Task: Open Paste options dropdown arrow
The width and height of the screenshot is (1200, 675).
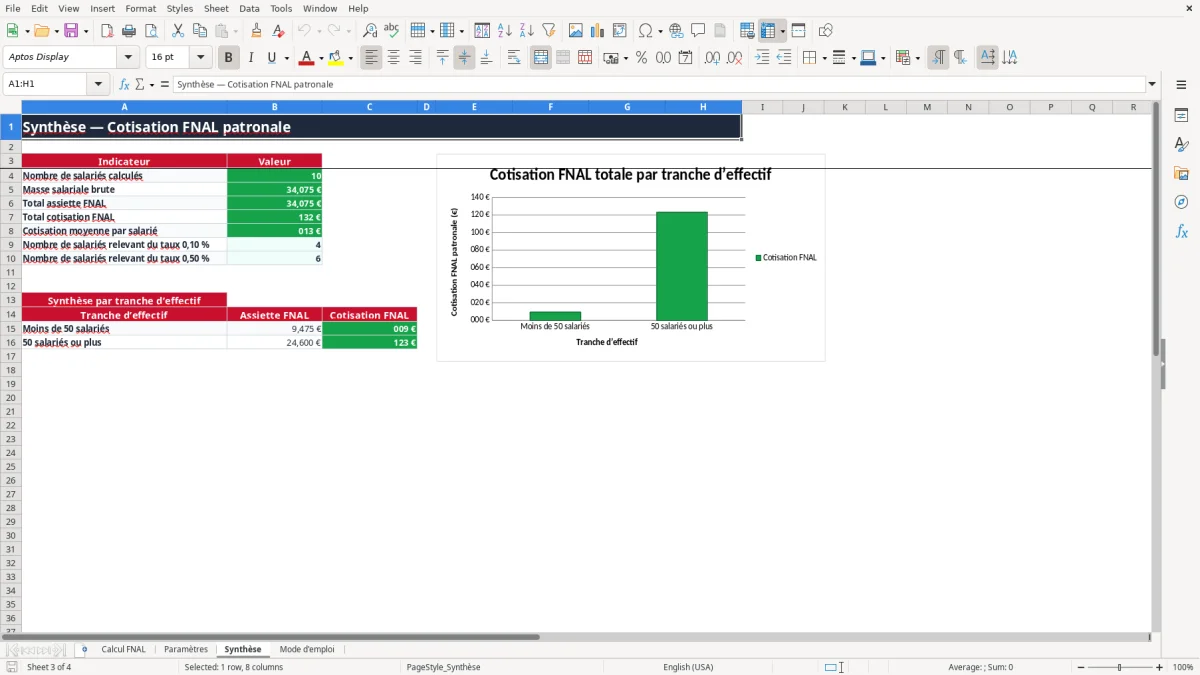Action: pyautogui.click(x=236, y=31)
